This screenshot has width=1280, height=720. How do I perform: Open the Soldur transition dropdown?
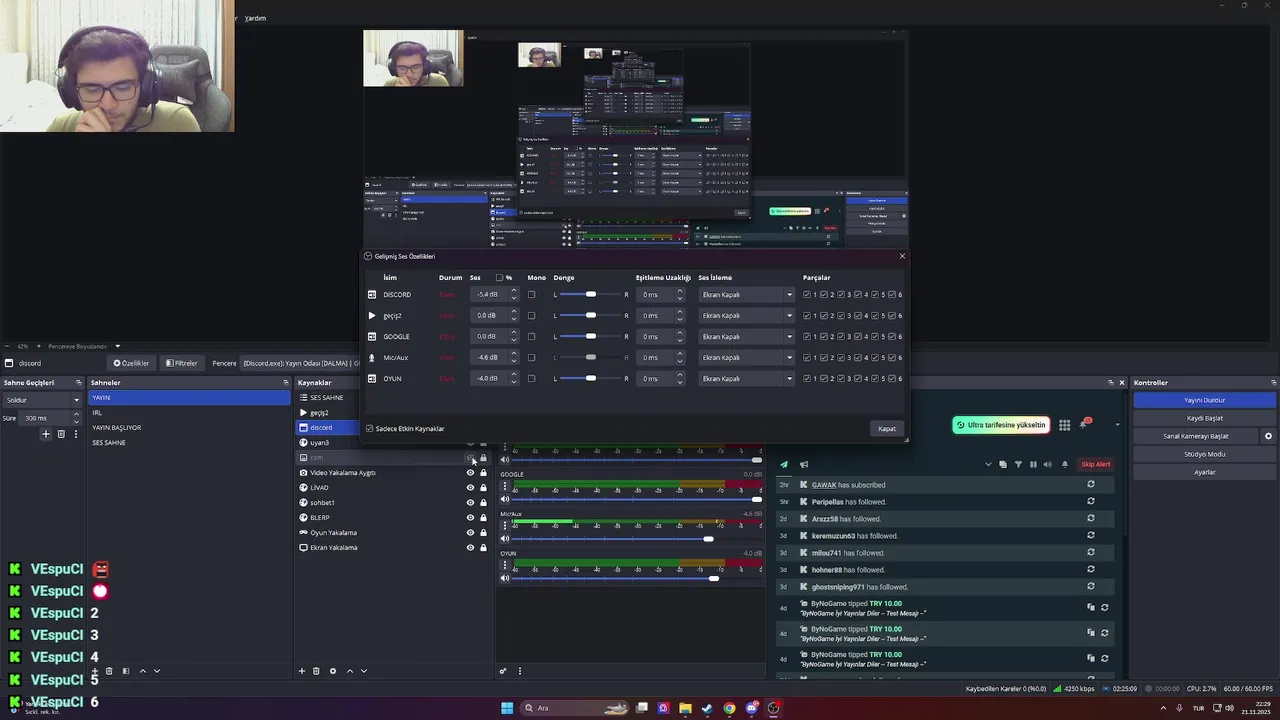pyautogui.click(x=42, y=400)
